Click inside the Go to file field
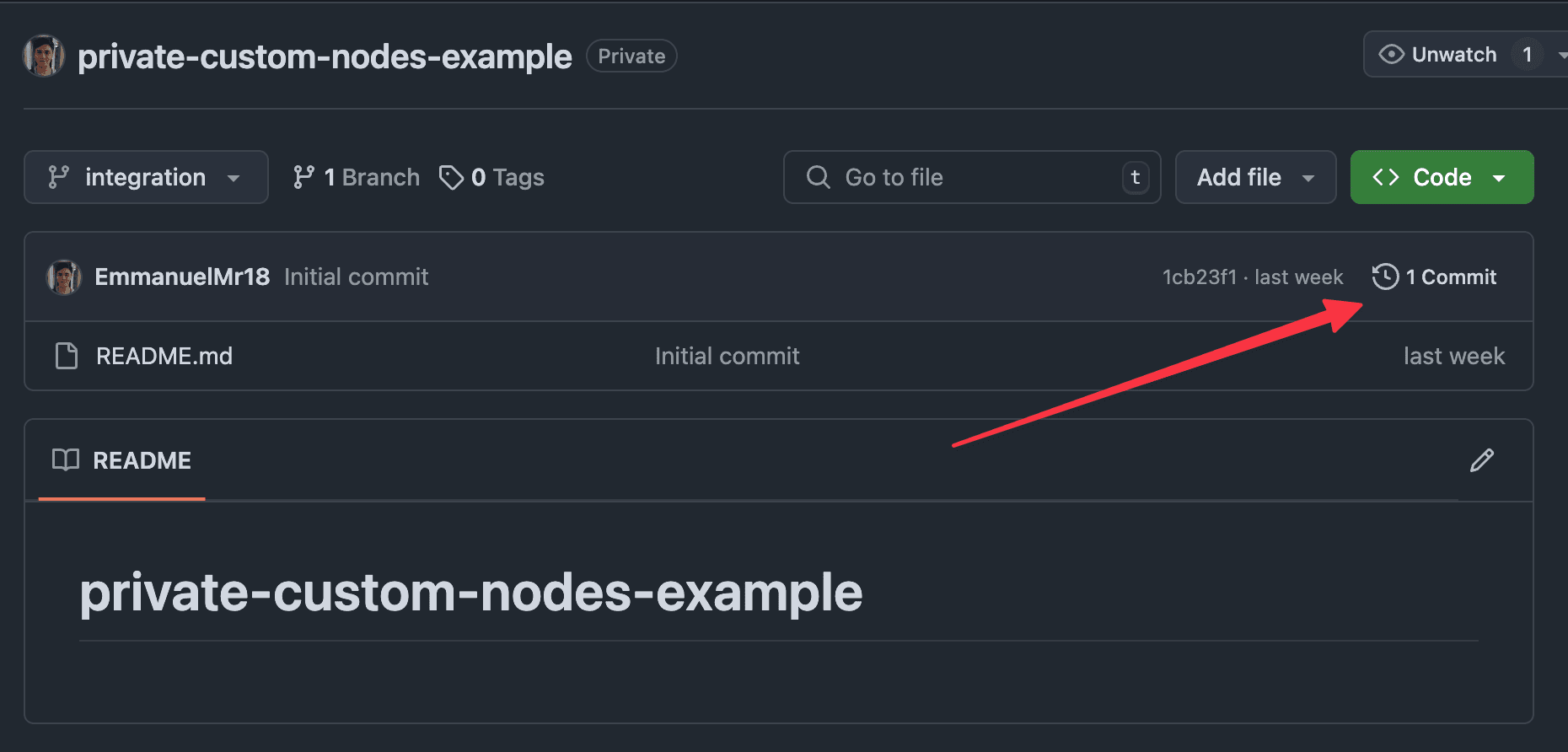The width and height of the screenshot is (1568, 752). pyautogui.click(x=927, y=177)
